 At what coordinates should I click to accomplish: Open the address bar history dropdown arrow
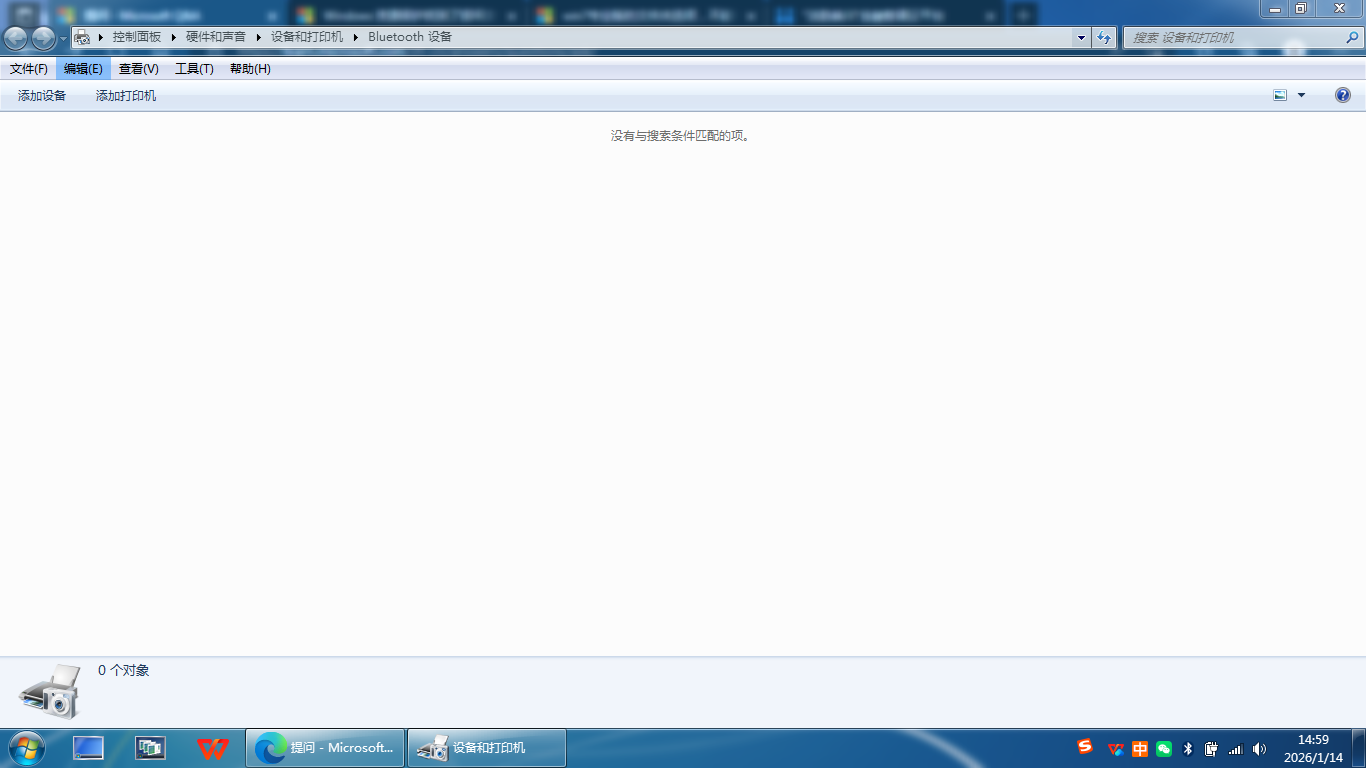click(1081, 38)
